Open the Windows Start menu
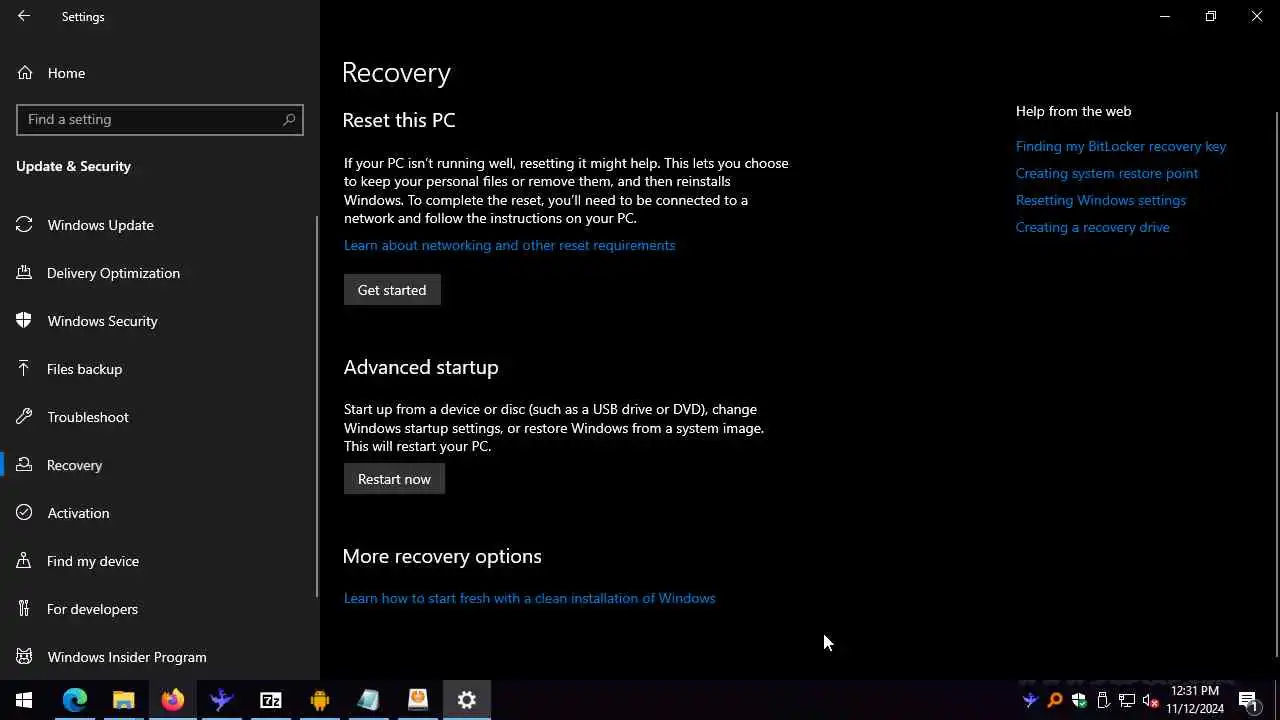 click(24, 700)
